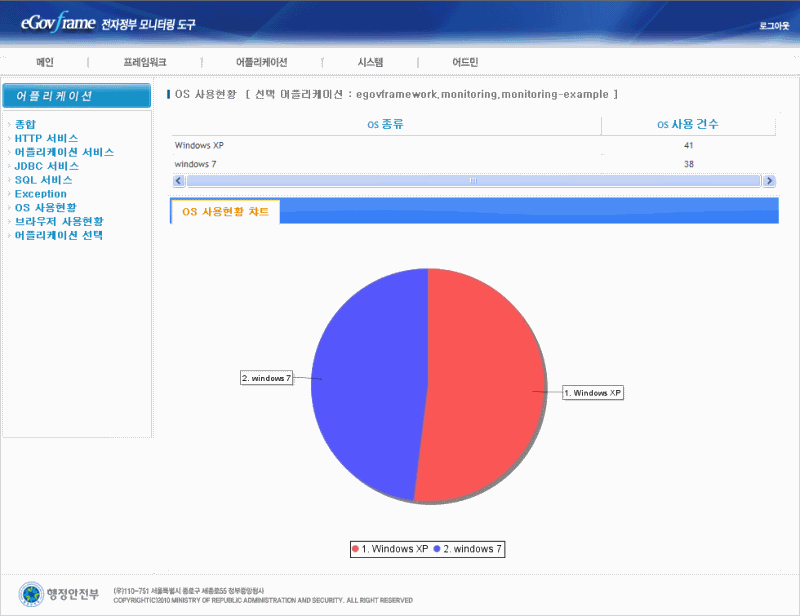Open JDBC 서비스 from the sidebar
Screen dimensions: 800x616
(46, 166)
